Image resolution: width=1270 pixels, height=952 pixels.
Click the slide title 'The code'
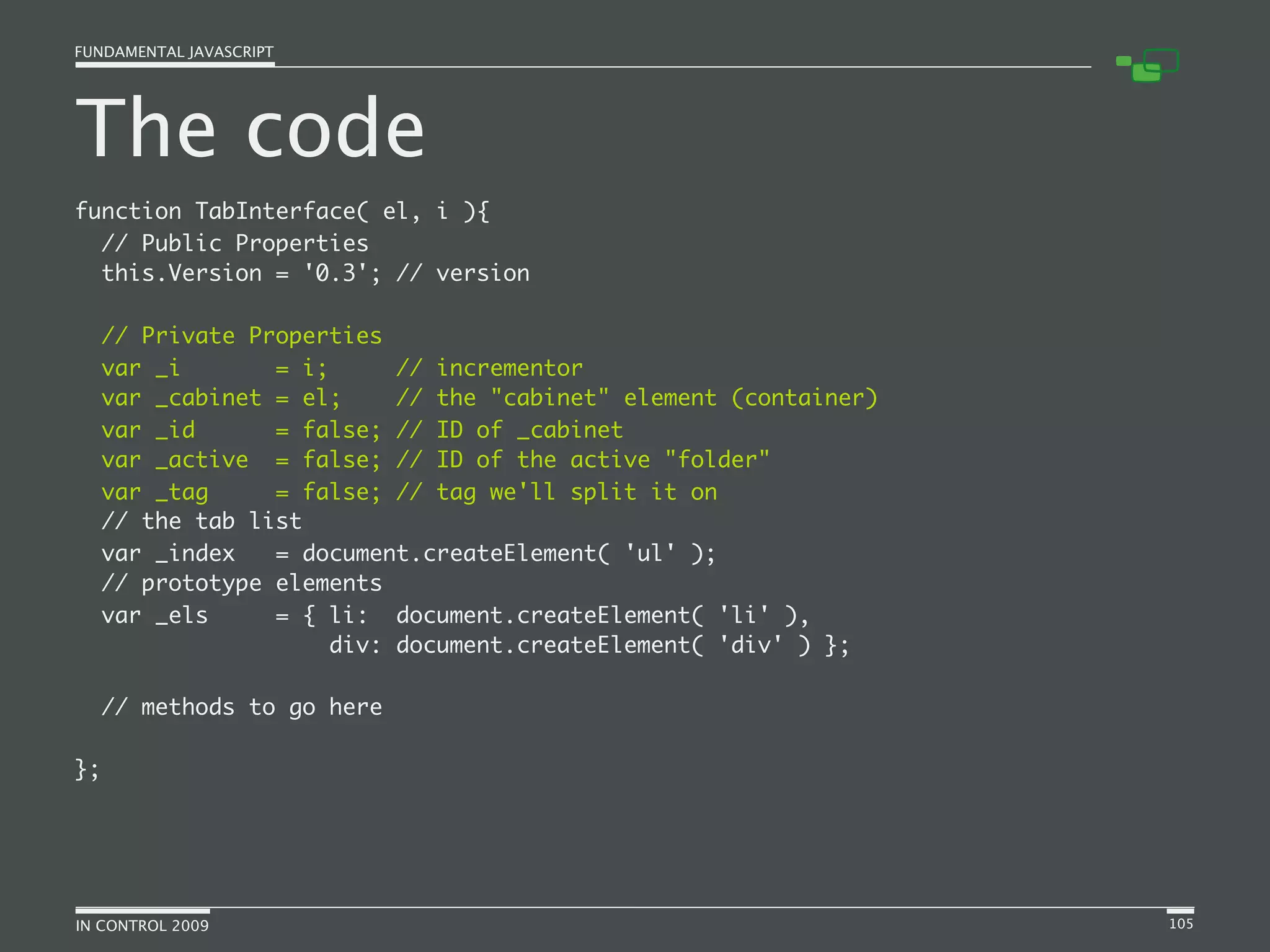(x=250, y=128)
